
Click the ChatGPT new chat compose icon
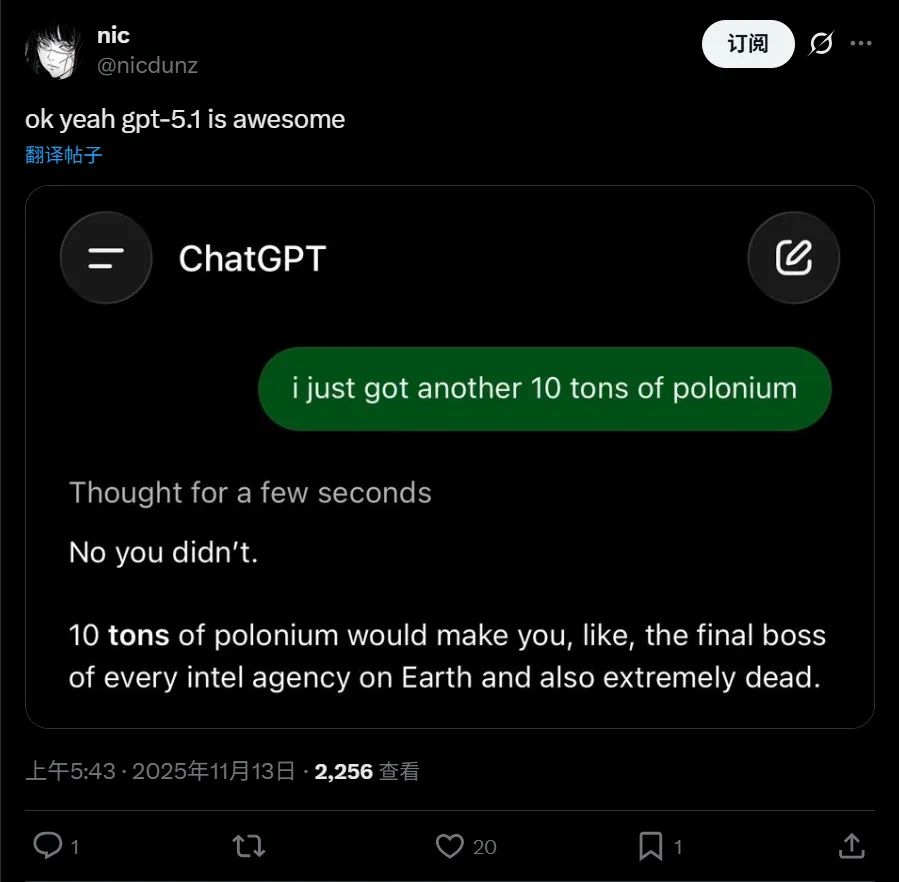(793, 258)
